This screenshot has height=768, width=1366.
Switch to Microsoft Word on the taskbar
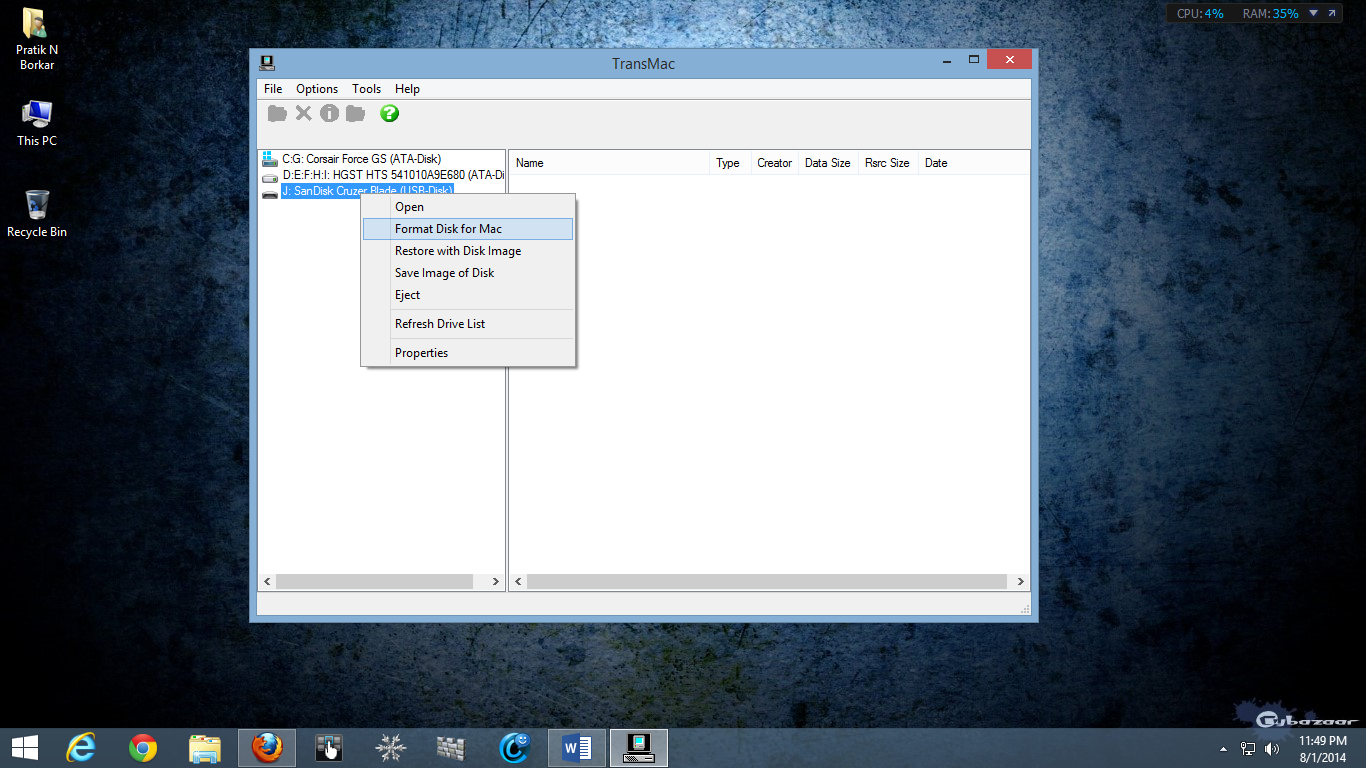tap(577, 748)
